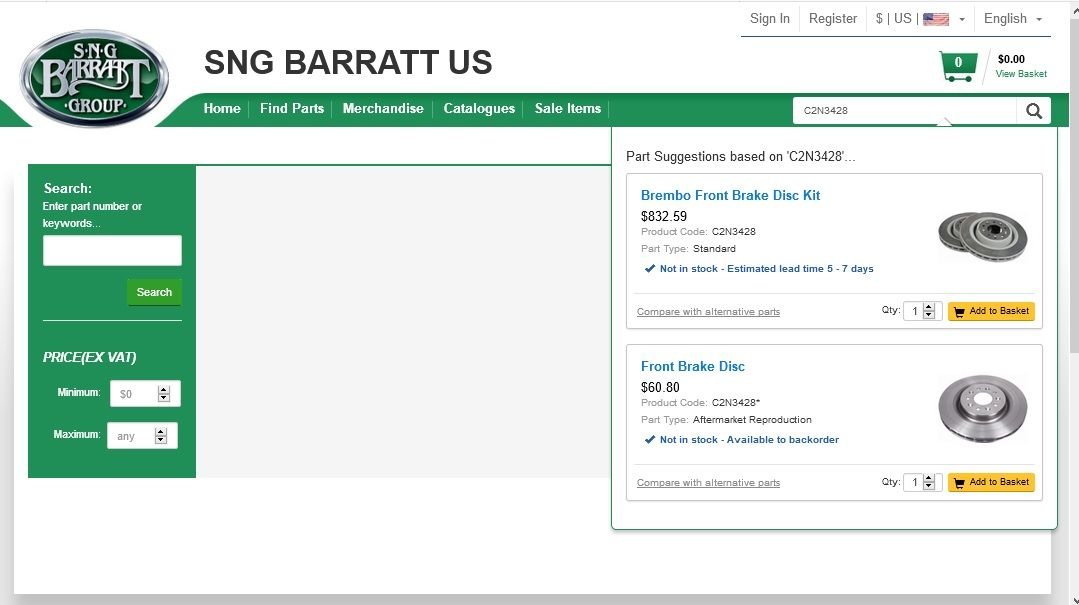1079x605 pixels.
Task: Open the $ | US currency dropdown
Action: [x=920, y=19]
